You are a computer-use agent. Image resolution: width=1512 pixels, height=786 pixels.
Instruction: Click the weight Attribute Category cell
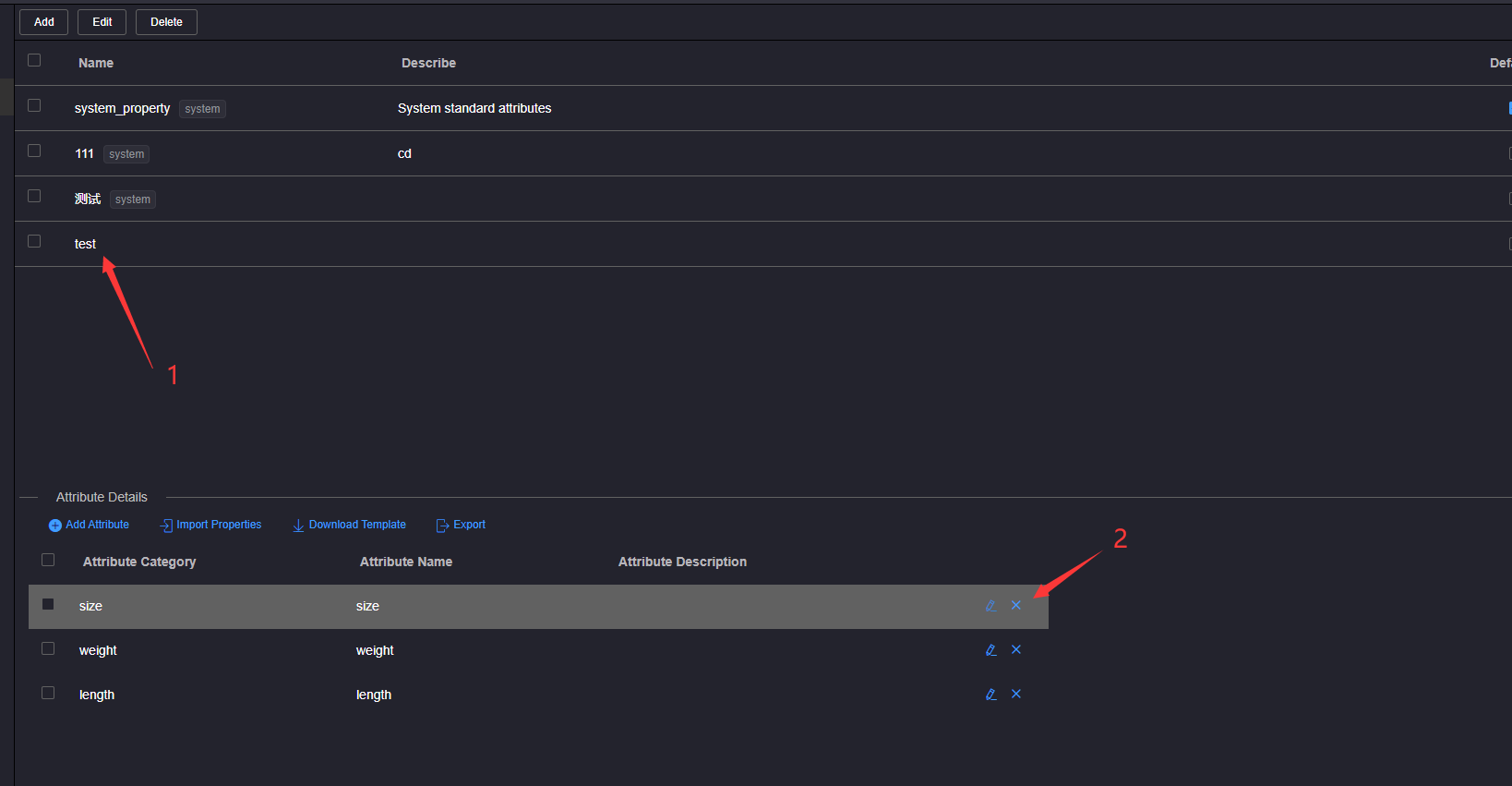tap(98, 650)
